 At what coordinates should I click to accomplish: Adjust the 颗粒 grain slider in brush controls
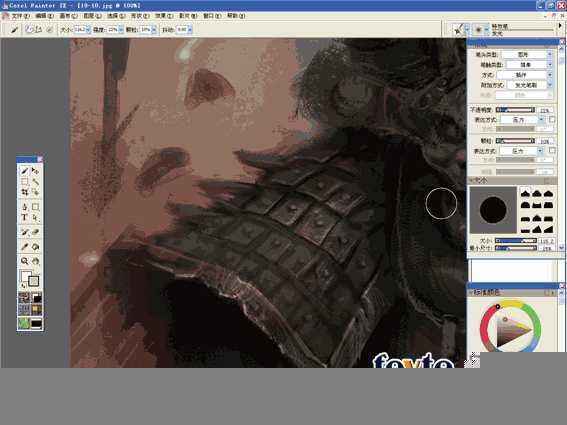click(x=515, y=141)
